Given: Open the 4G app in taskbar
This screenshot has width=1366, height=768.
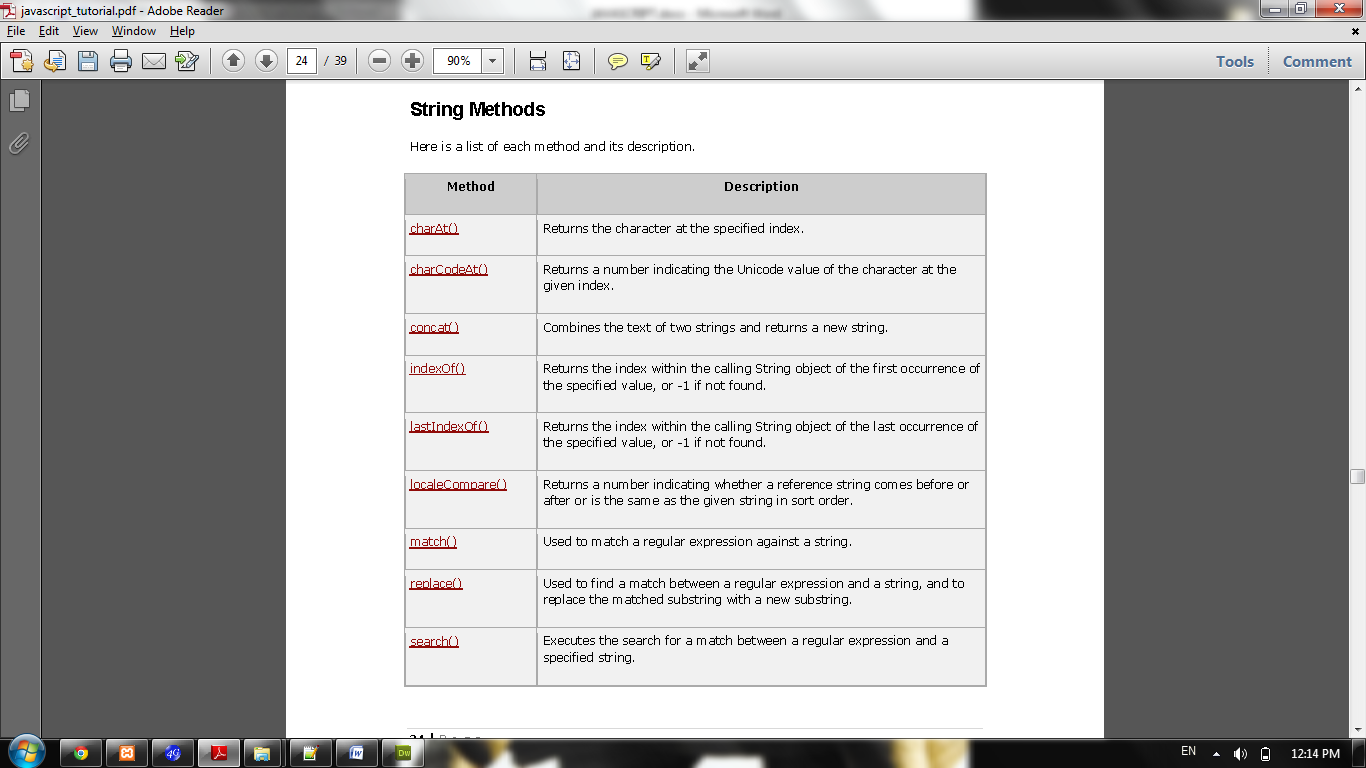Looking at the screenshot, I should 172,753.
